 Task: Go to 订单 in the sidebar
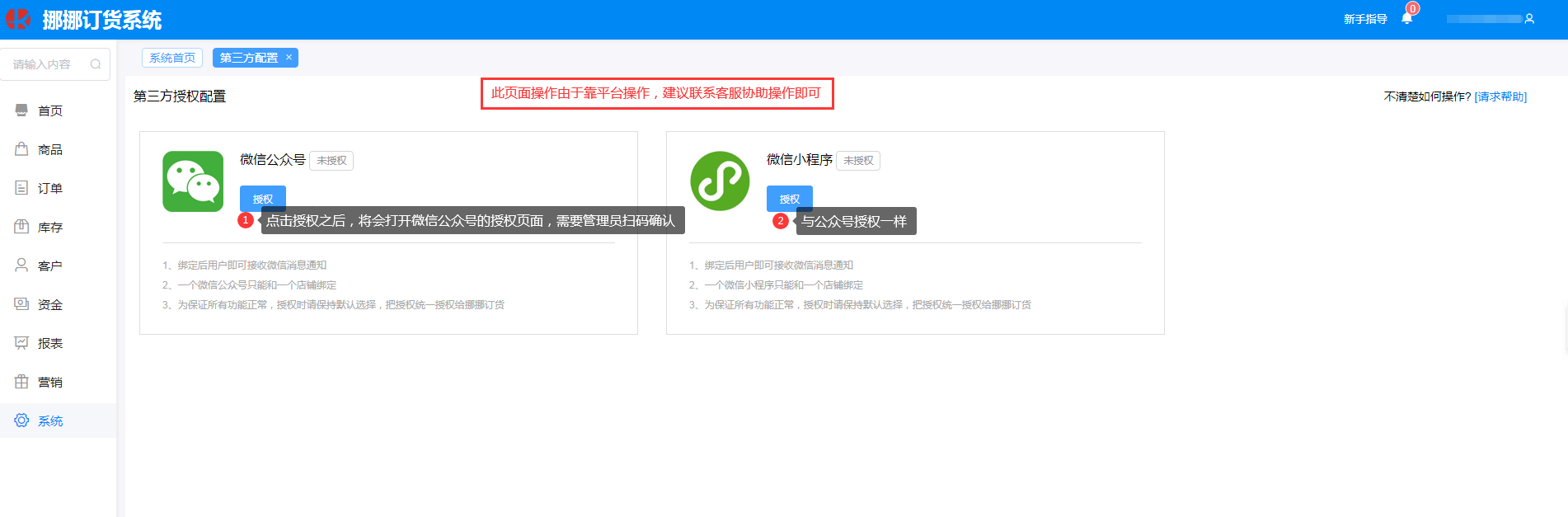[x=49, y=188]
